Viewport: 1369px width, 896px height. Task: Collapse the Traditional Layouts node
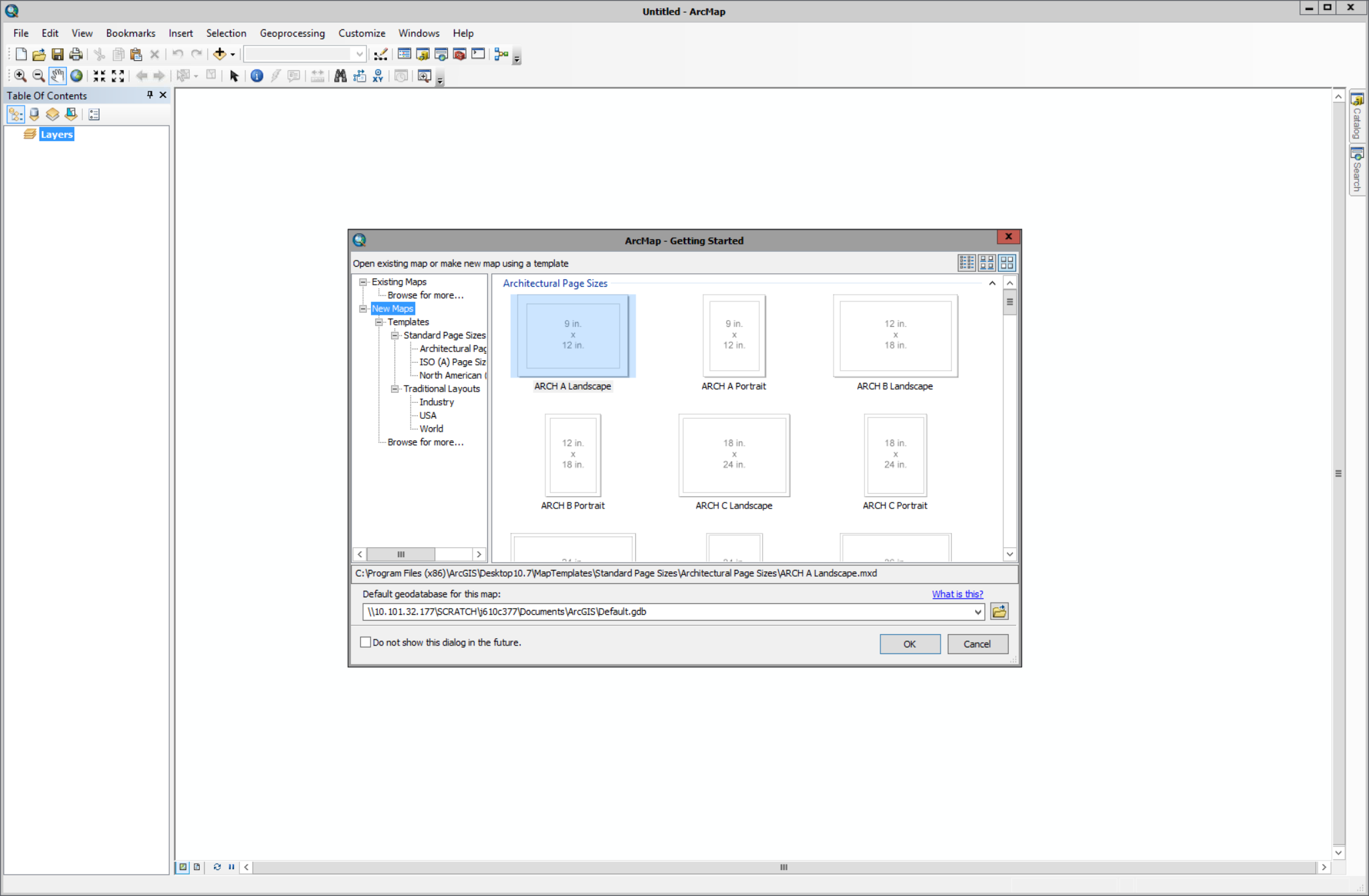pos(395,389)
